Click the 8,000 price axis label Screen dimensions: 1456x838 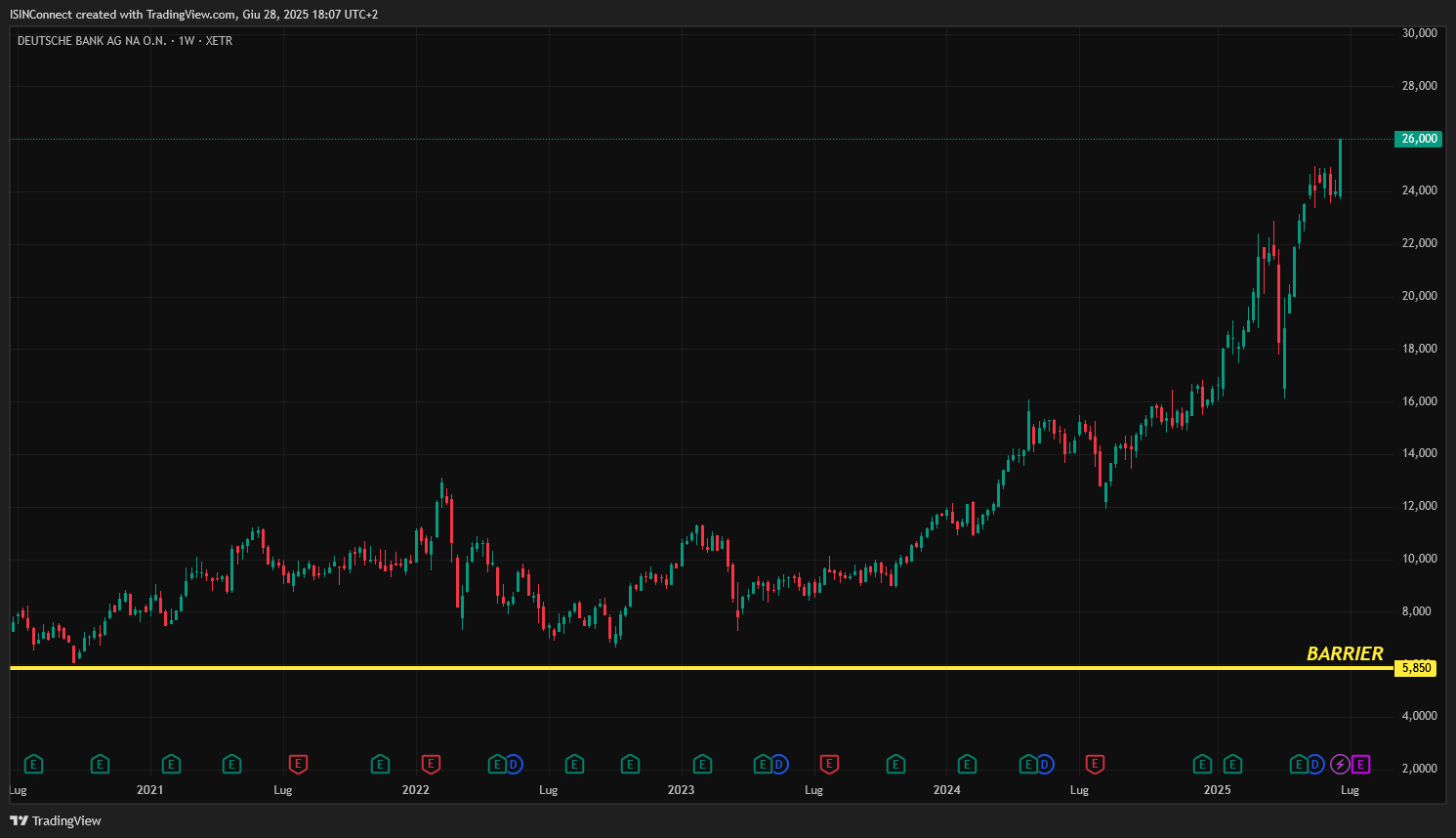point(1416,611)
